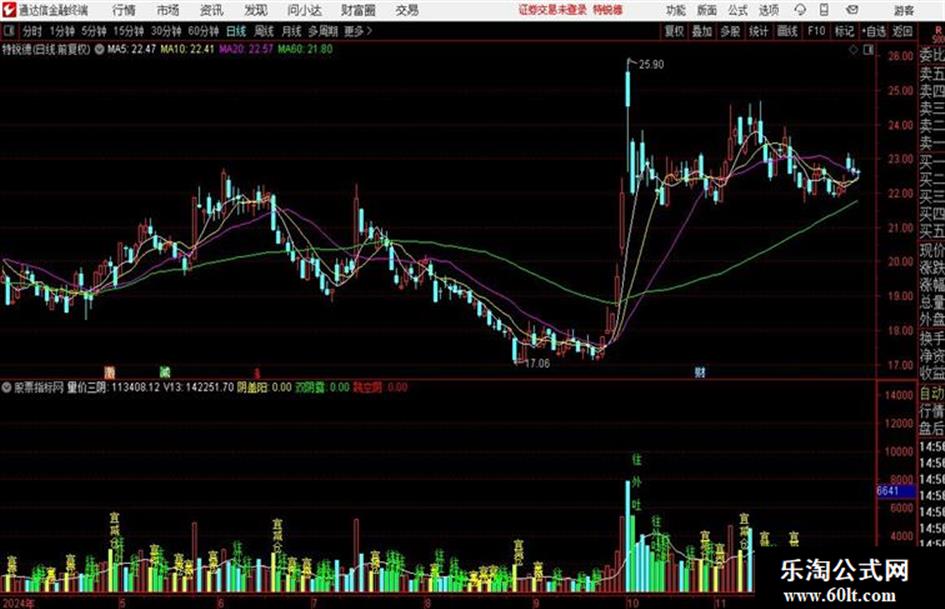Click the 多股 toolbar button
This screenshot has height=609, width=945.
pos(730,31)
